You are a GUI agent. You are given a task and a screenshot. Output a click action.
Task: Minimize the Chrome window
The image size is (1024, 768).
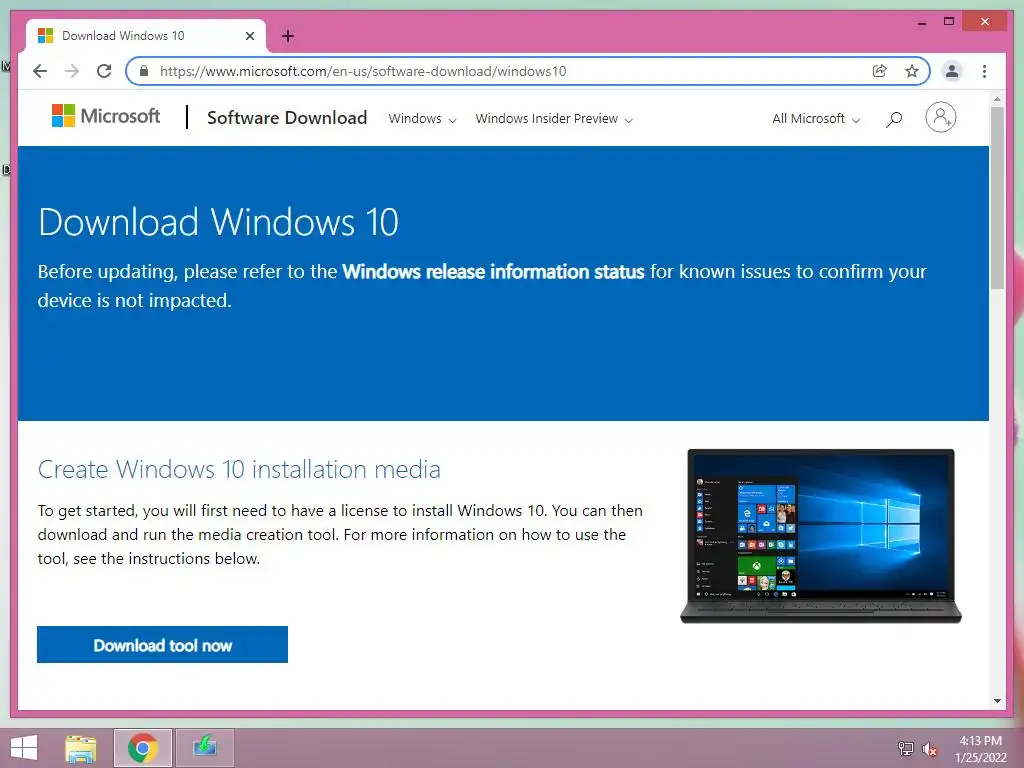coord(921,22)
